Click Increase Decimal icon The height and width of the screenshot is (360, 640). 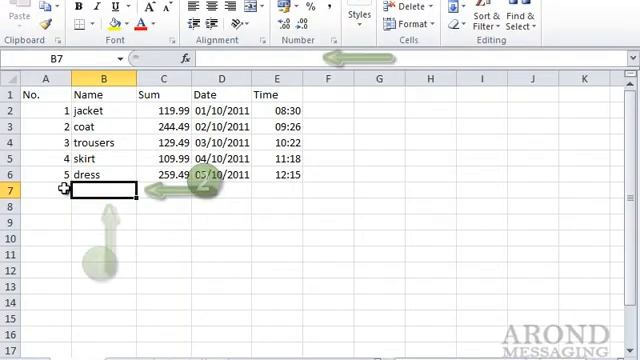(284, 24)
